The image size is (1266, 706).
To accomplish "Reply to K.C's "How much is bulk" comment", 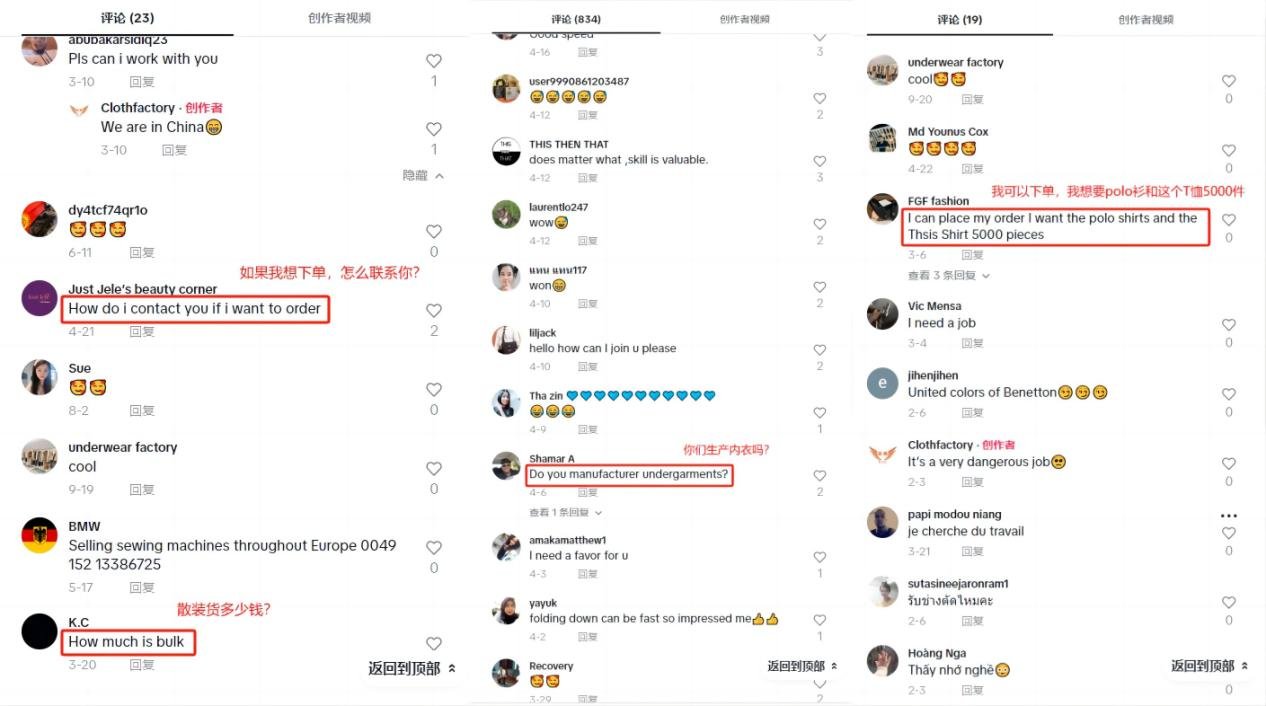I will point(142,665).
